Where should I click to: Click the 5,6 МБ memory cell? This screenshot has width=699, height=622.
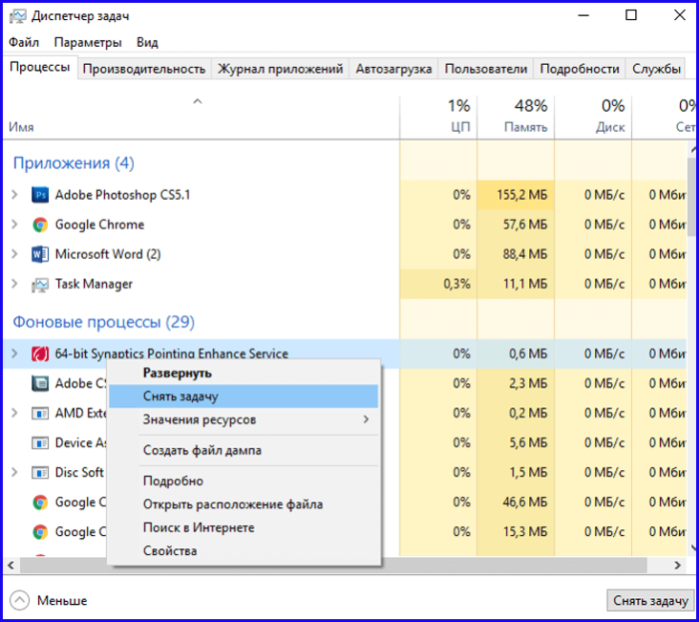point(516,442)
